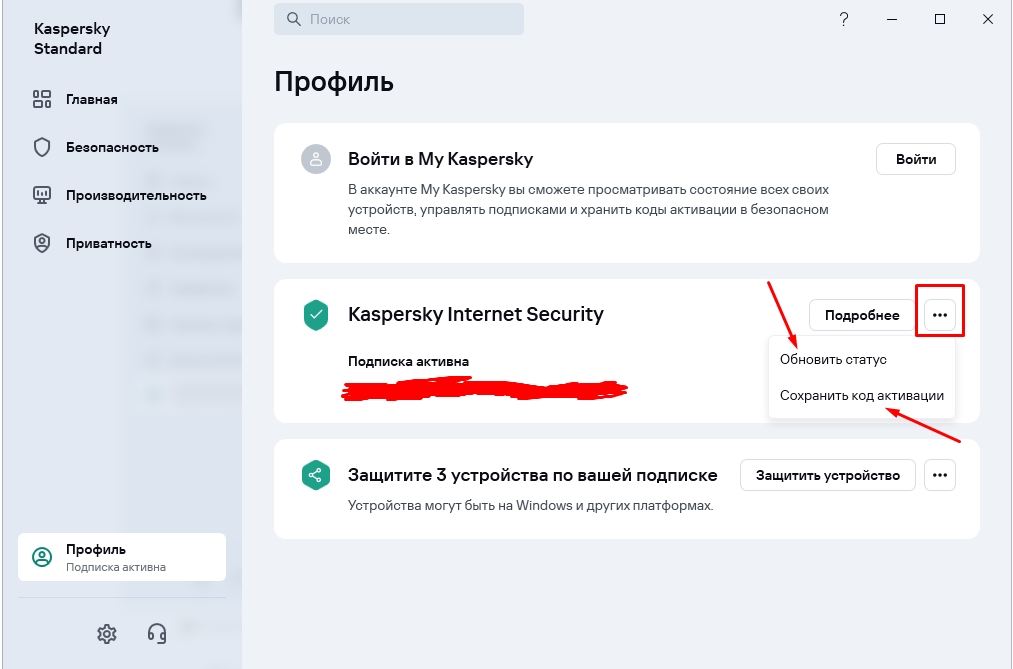The width and height of the screenshot is (1013, 669).
Task: Click the green share devices icon
Action: pyautogui.click(x=316, y=475)
